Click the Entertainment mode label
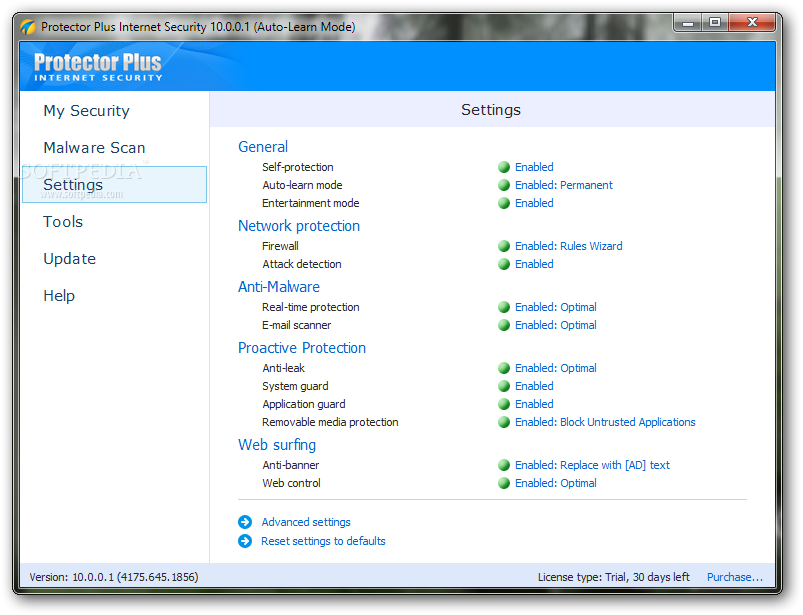803x615 pixels. pos(310,203)
